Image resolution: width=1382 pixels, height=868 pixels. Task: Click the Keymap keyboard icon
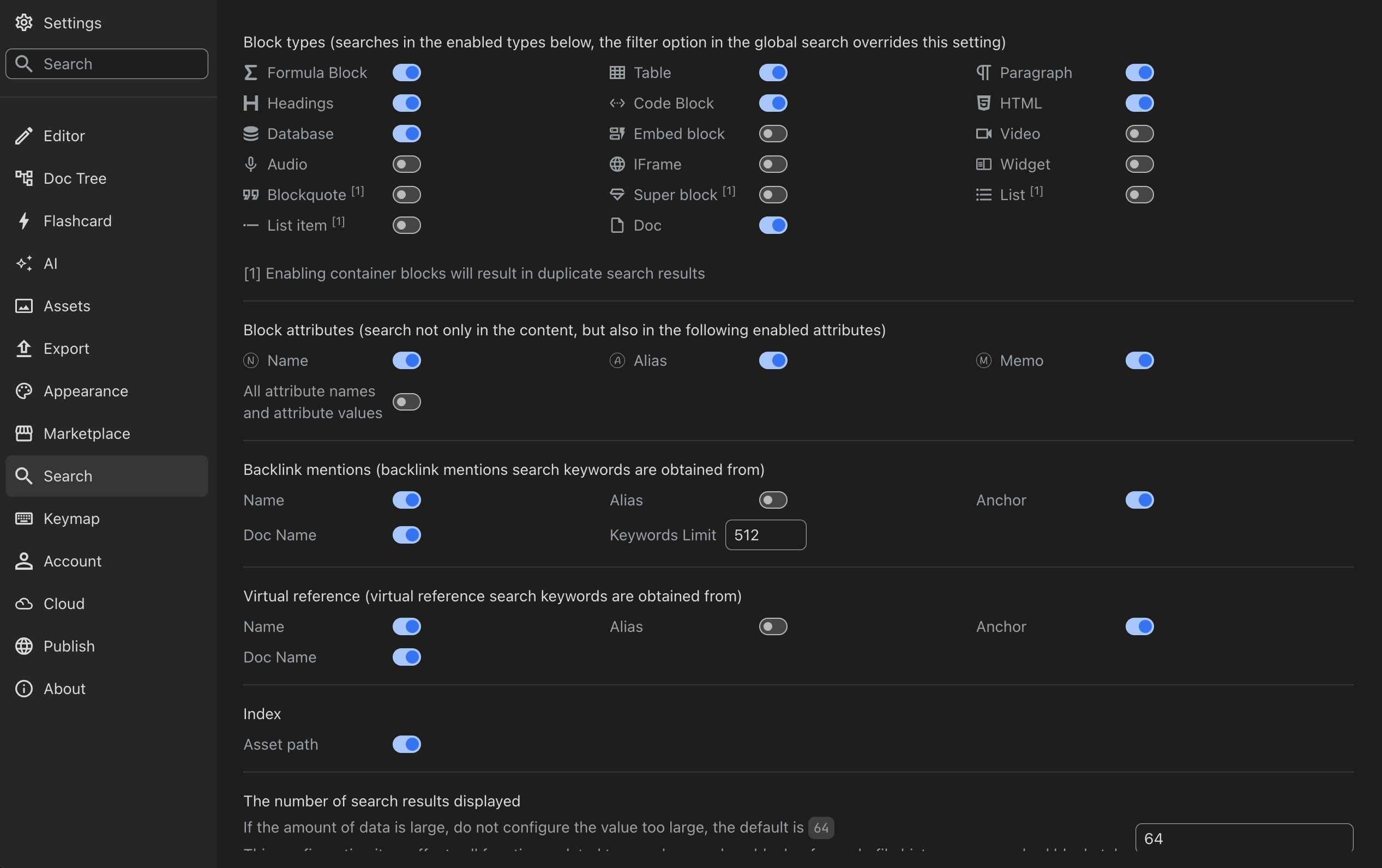click(23, 518)
